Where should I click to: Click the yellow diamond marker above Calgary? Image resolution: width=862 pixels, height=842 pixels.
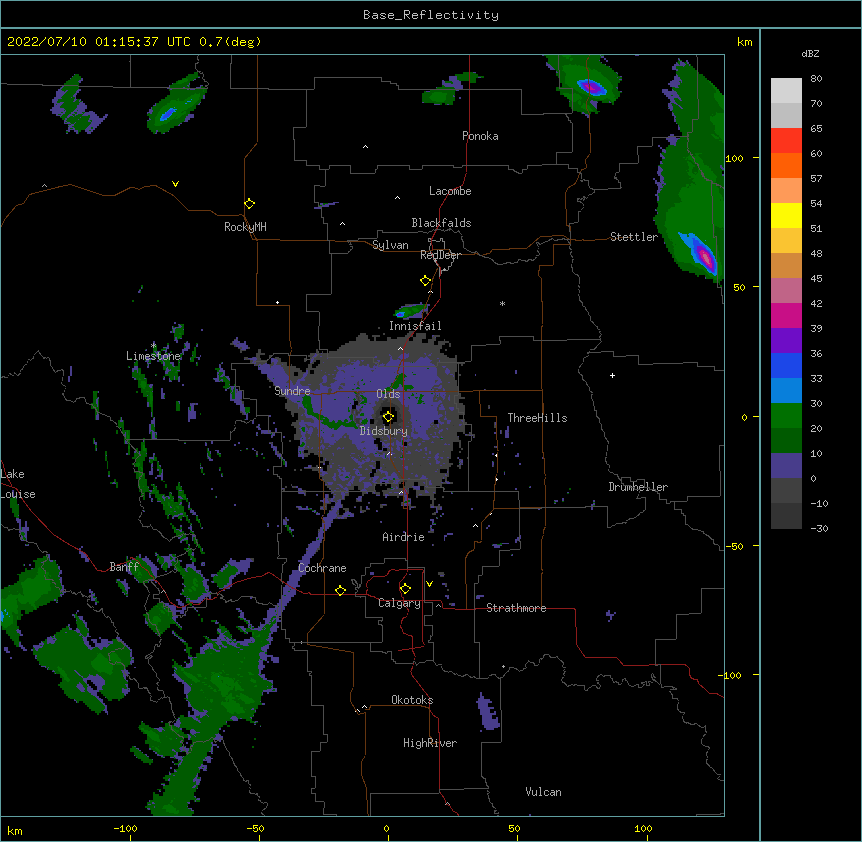(405, 589)
